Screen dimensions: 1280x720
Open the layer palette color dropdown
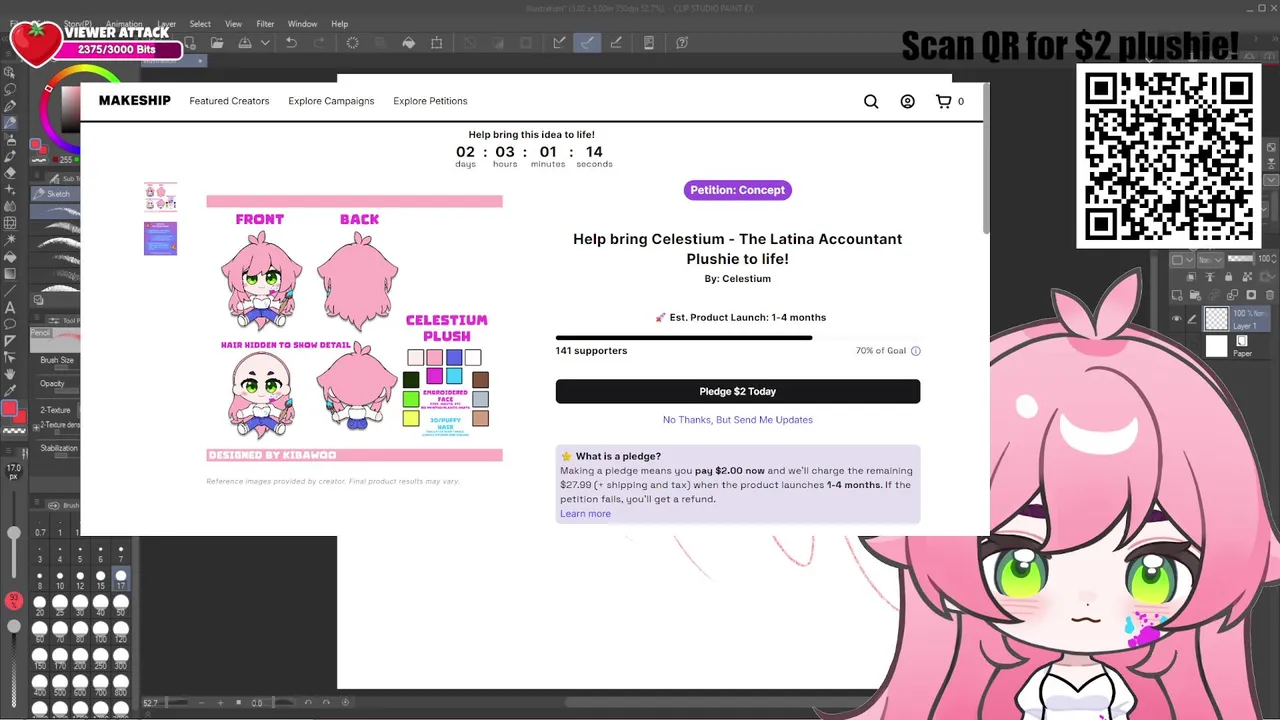coord(1183,259)
